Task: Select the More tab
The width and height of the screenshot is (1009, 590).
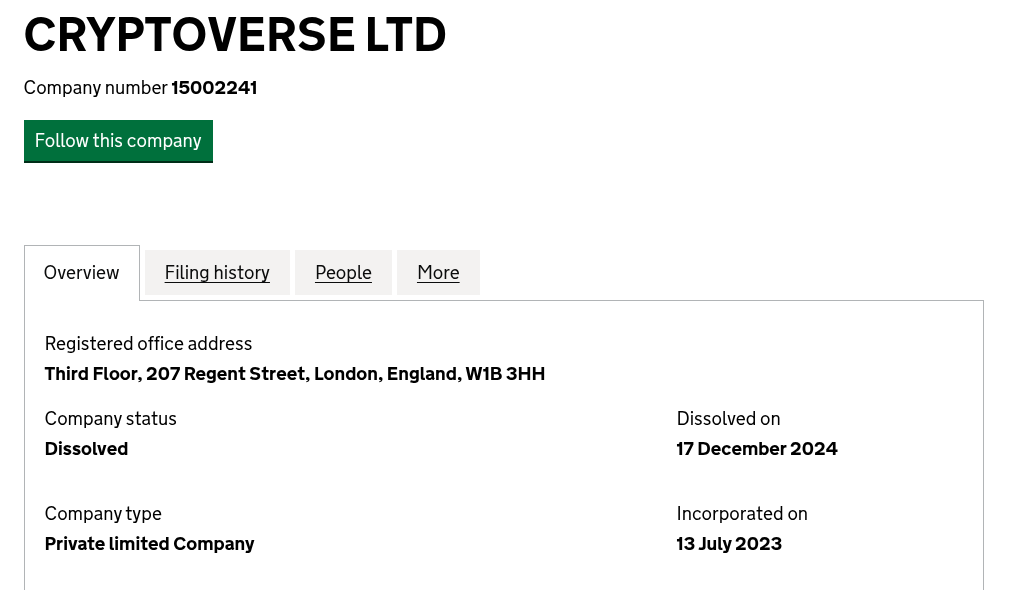Action: click(438, 273)
